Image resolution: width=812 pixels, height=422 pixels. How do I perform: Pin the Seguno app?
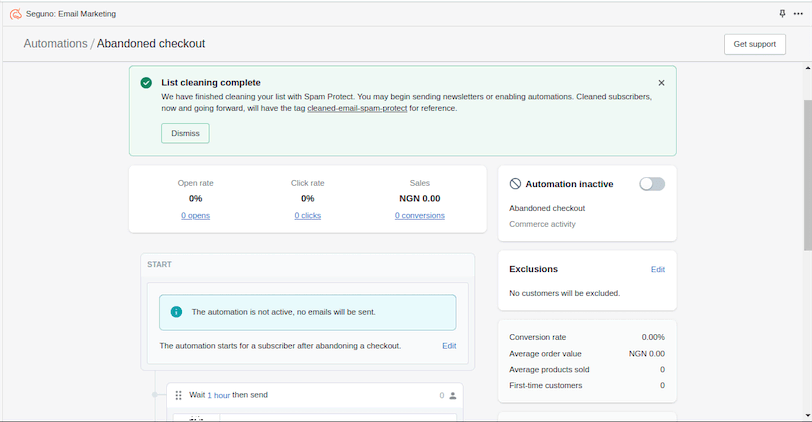pyautogui.click(x=782, y=14)
